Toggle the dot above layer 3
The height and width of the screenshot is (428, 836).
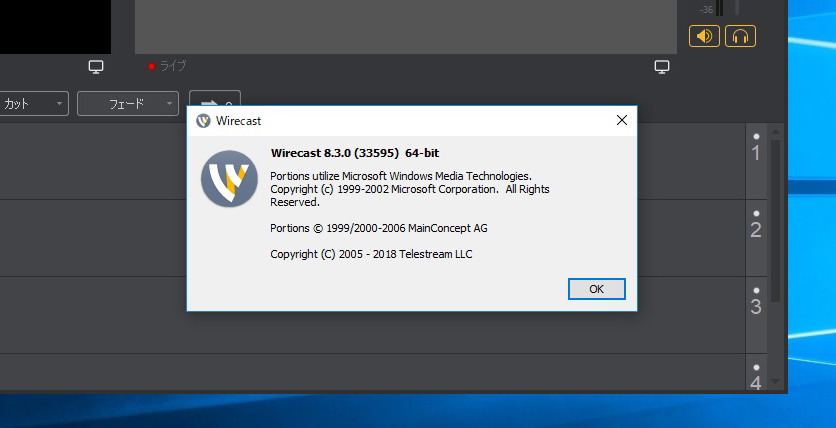[756, 290]
